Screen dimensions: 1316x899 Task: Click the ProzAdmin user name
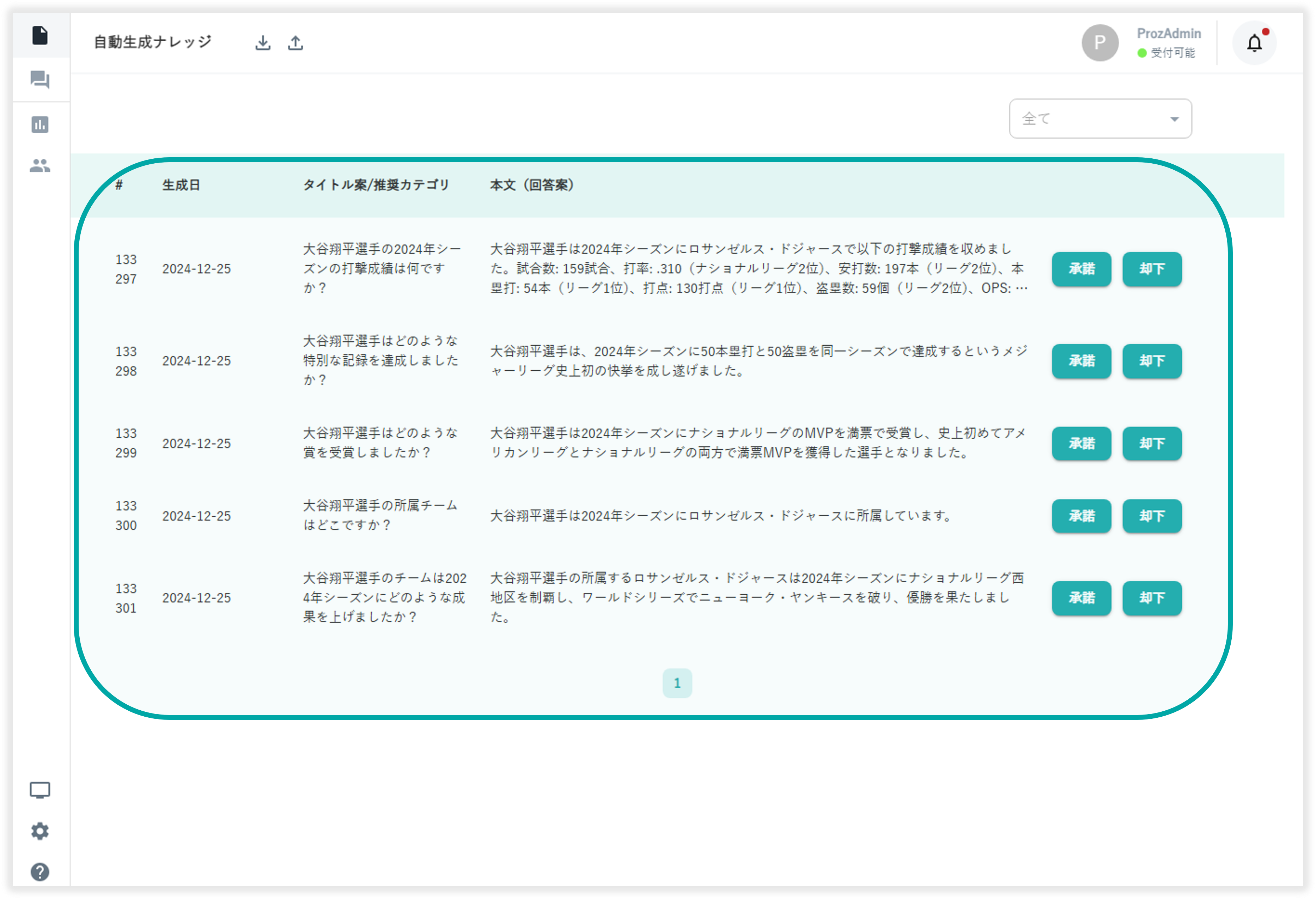pyautogui.click(x=1169, y=34)
